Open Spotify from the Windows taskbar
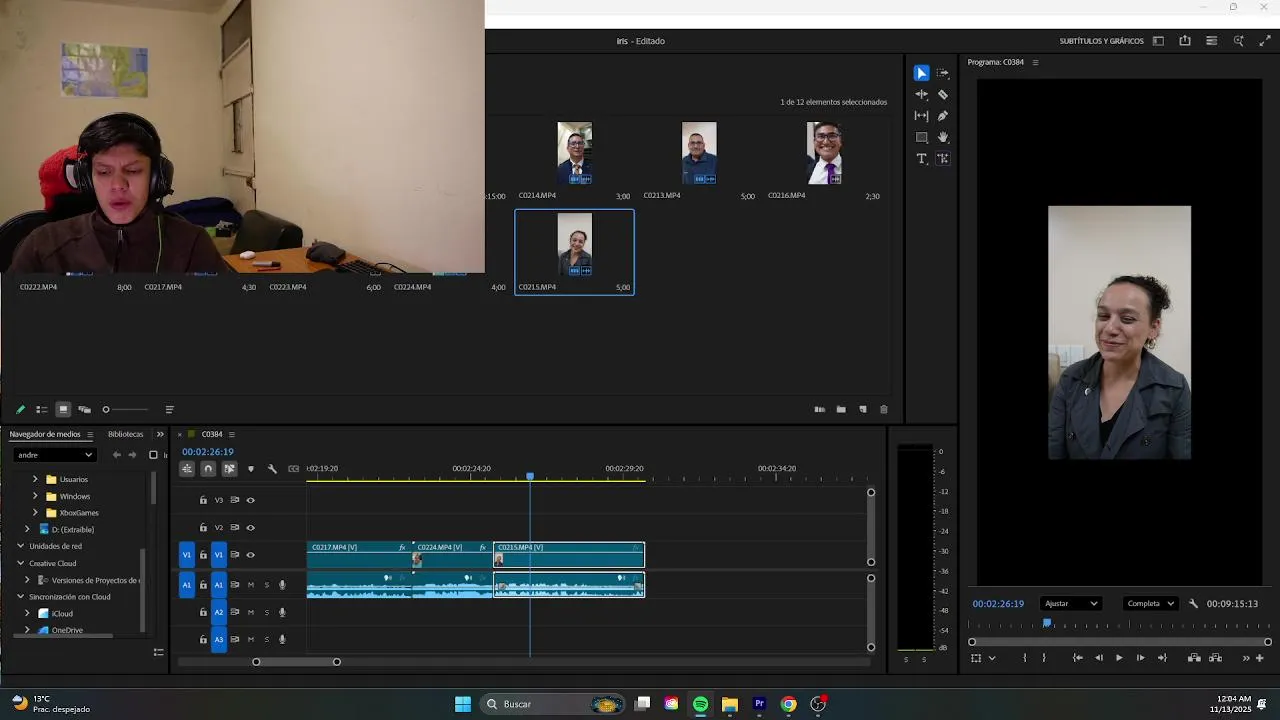The image size is (1280, 720). coord(700,704)
